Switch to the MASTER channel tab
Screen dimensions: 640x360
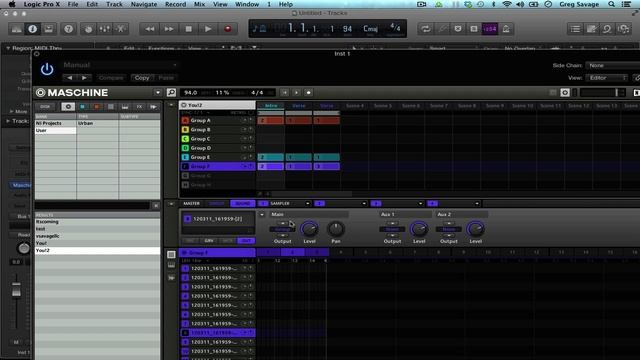191,203
